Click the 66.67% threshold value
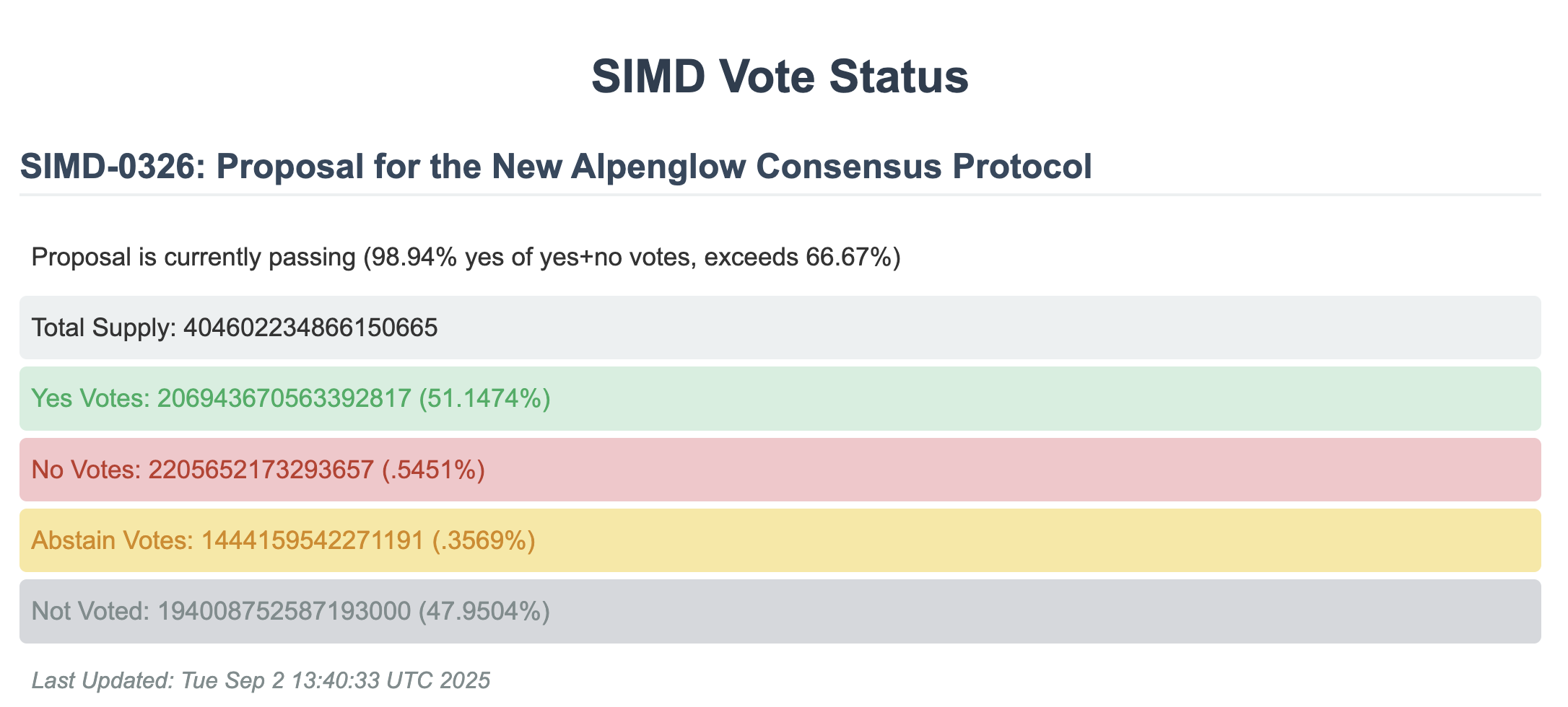 848,257
